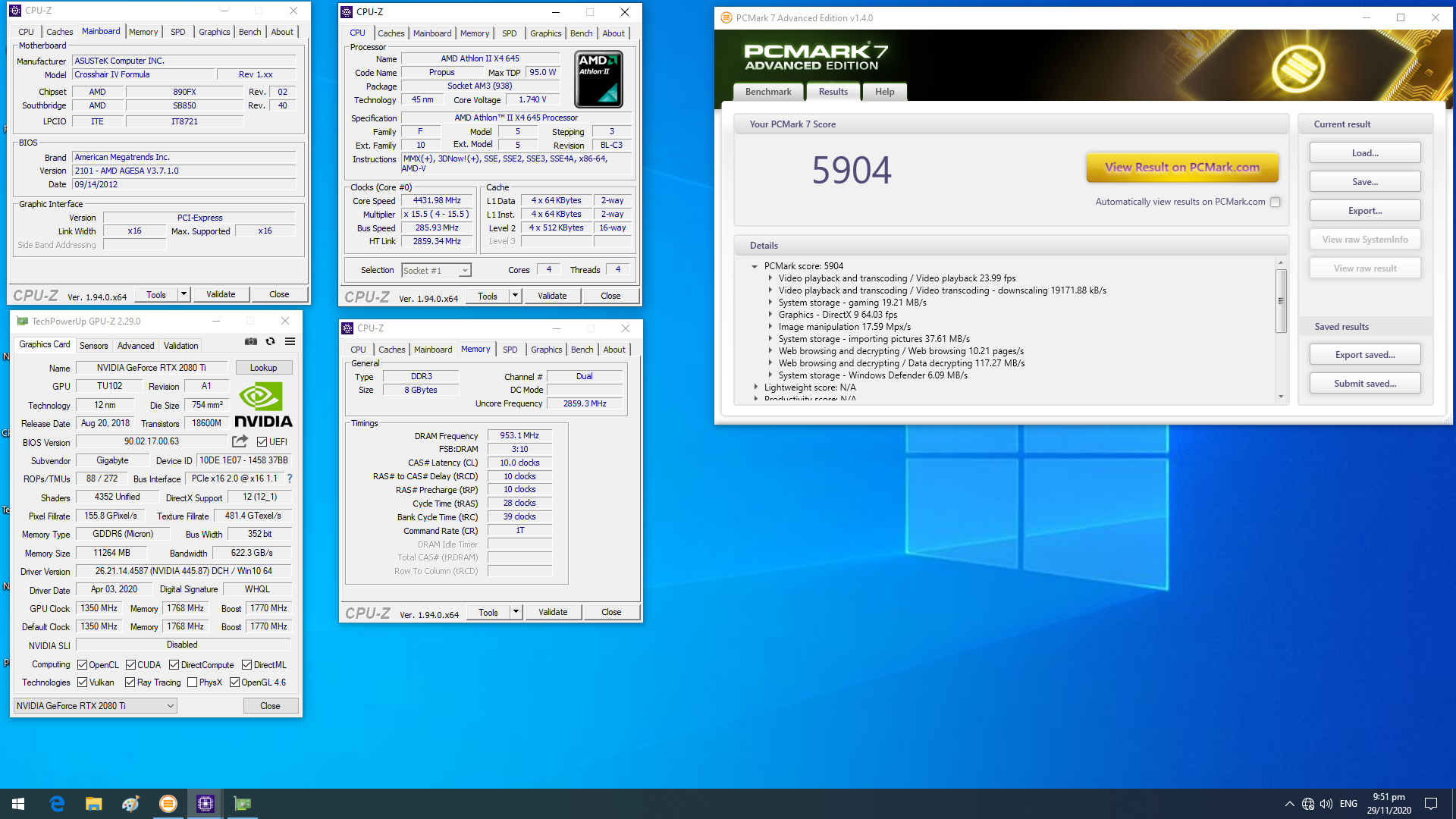
Task: Click the Details scrollbar down arrow
Action: (x=1281, y=397)
